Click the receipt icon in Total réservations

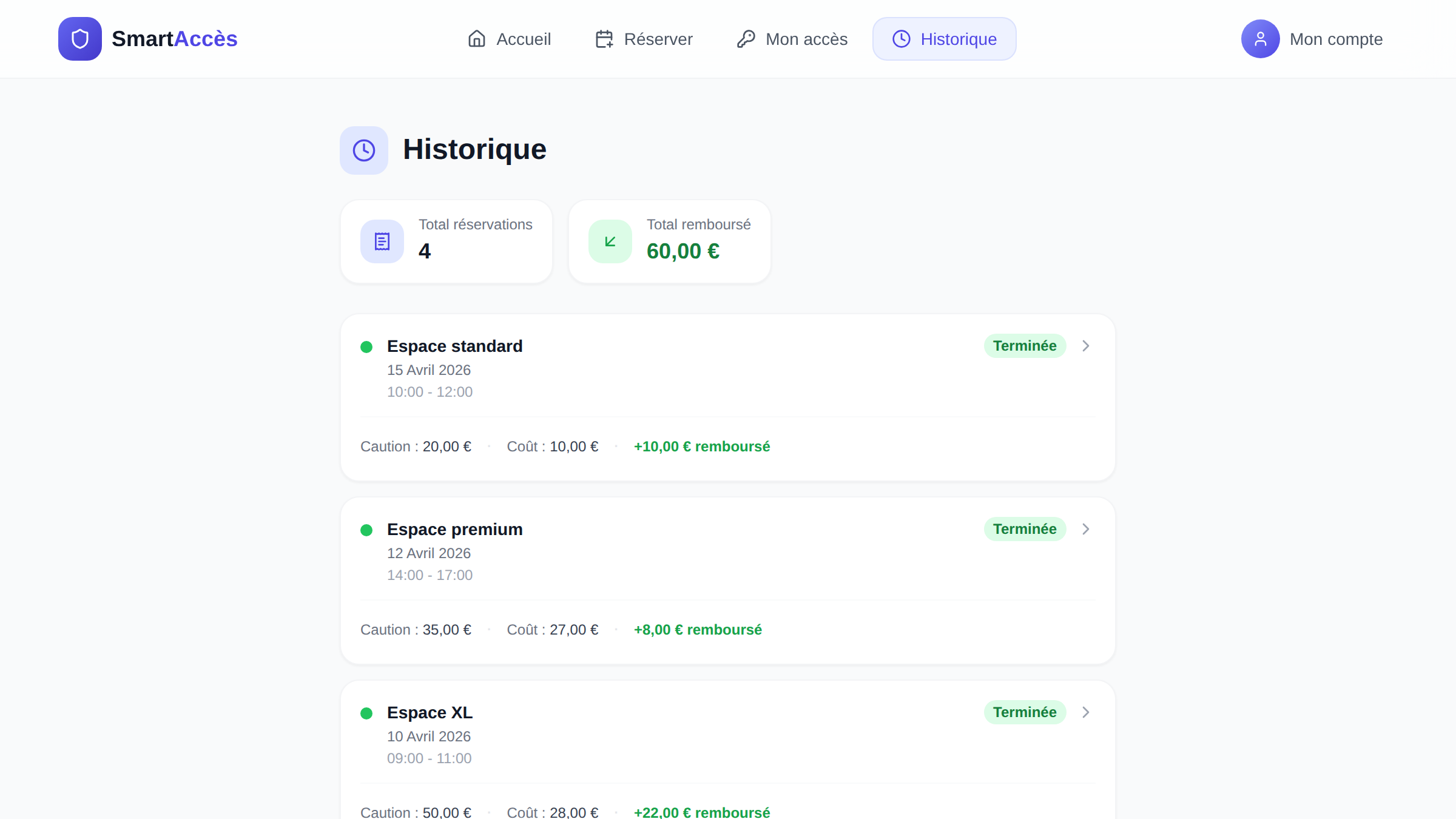(382, 241)
